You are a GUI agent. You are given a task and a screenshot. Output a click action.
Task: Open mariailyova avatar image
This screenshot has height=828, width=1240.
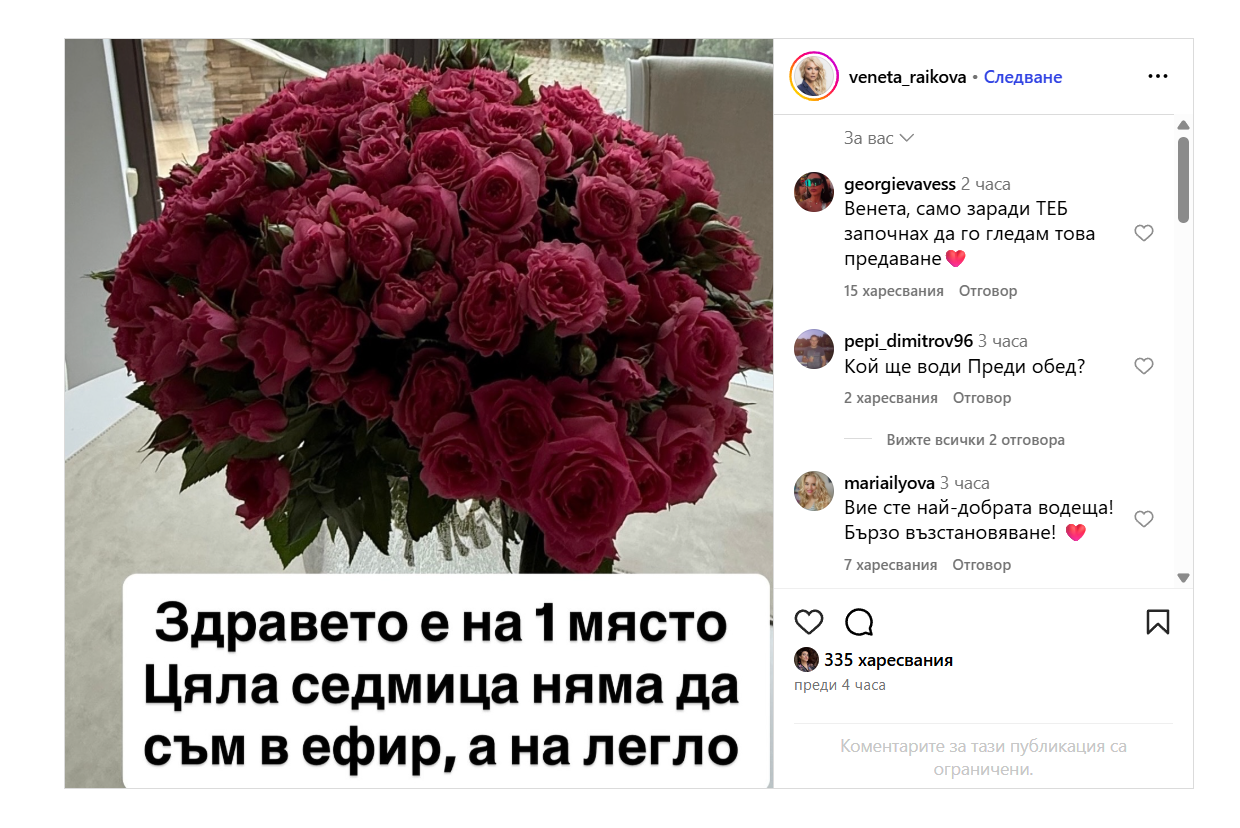coord(814,491)
